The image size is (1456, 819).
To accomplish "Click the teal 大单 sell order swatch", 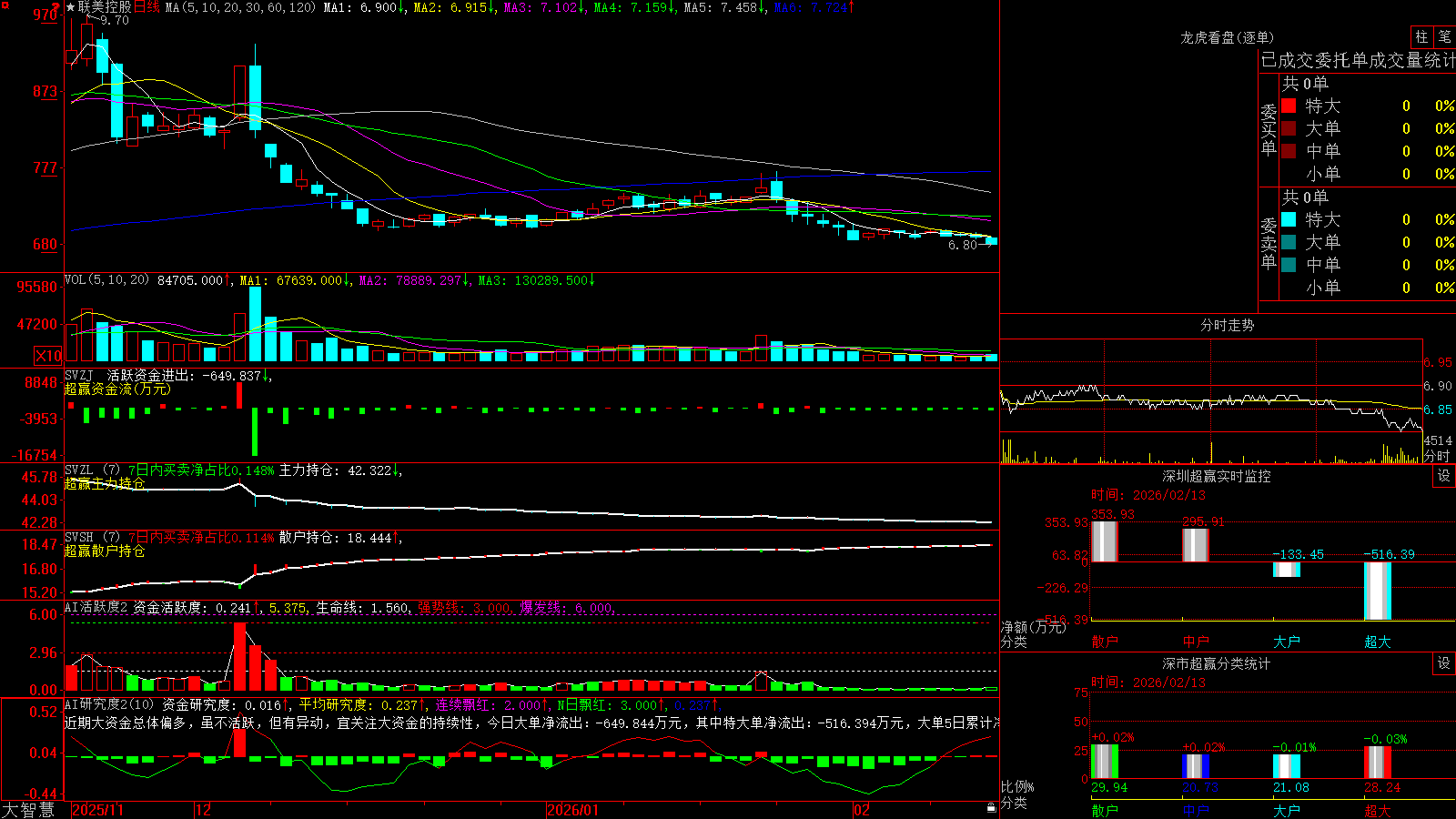I will [x=1289, y=242].
